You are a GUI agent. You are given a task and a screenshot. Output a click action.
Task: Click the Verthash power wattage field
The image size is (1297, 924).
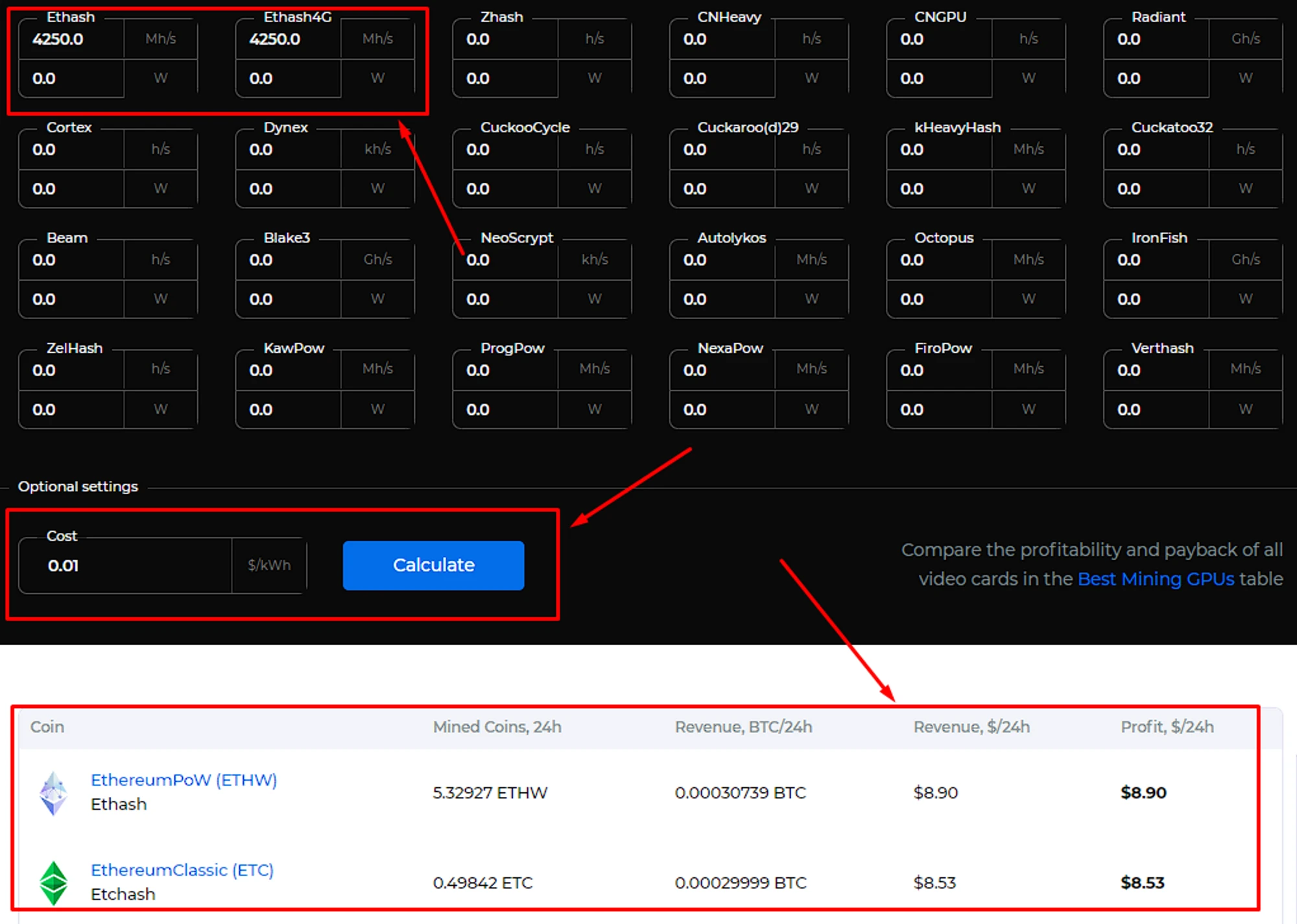click(1156, 409)
